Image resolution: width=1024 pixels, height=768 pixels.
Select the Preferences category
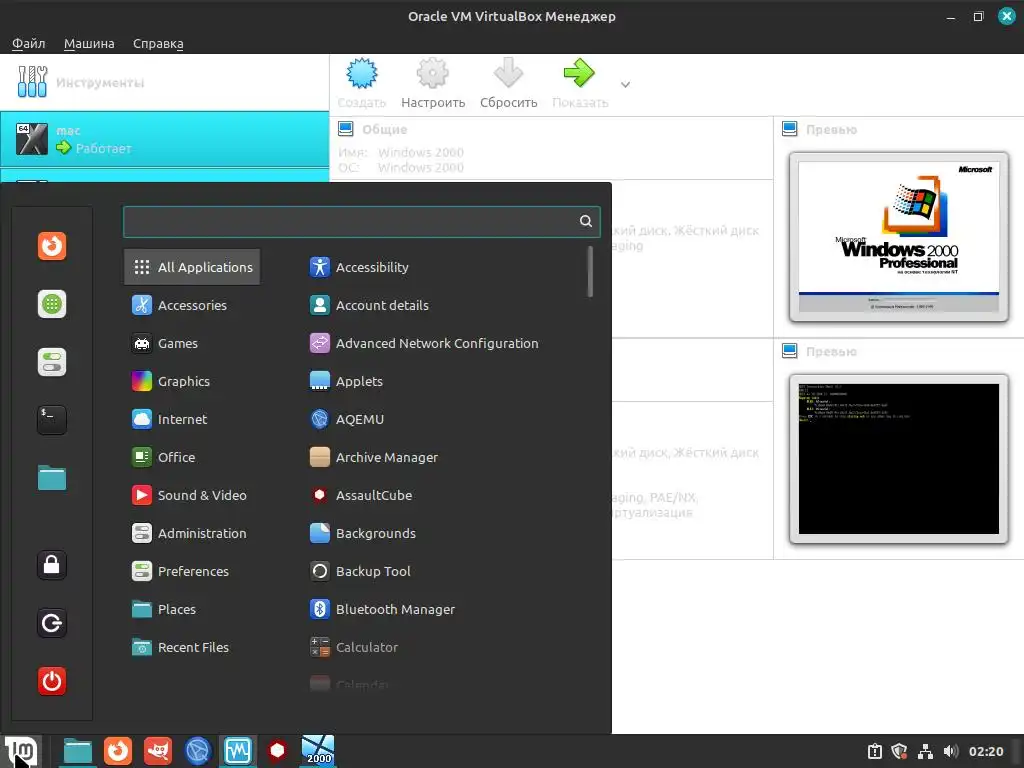(x=192, y=571)
